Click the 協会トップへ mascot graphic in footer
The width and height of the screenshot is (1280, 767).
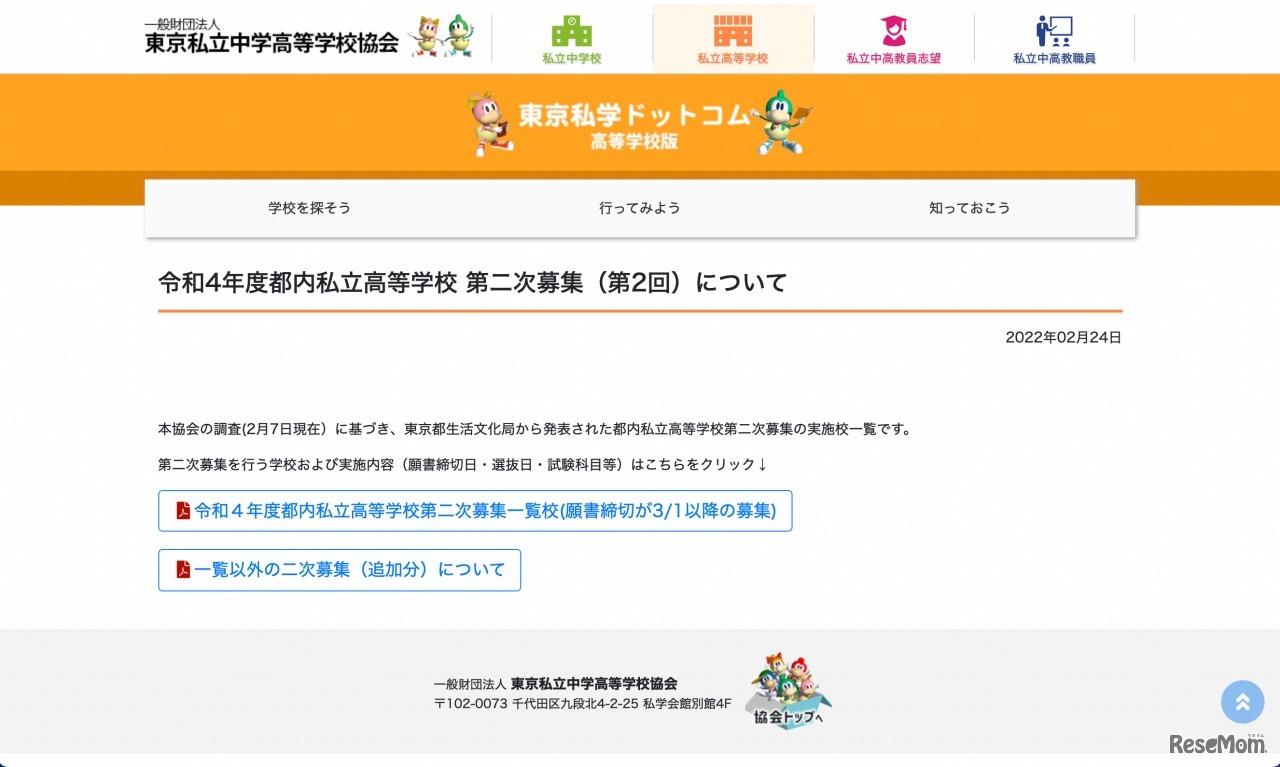pos(787,690)
